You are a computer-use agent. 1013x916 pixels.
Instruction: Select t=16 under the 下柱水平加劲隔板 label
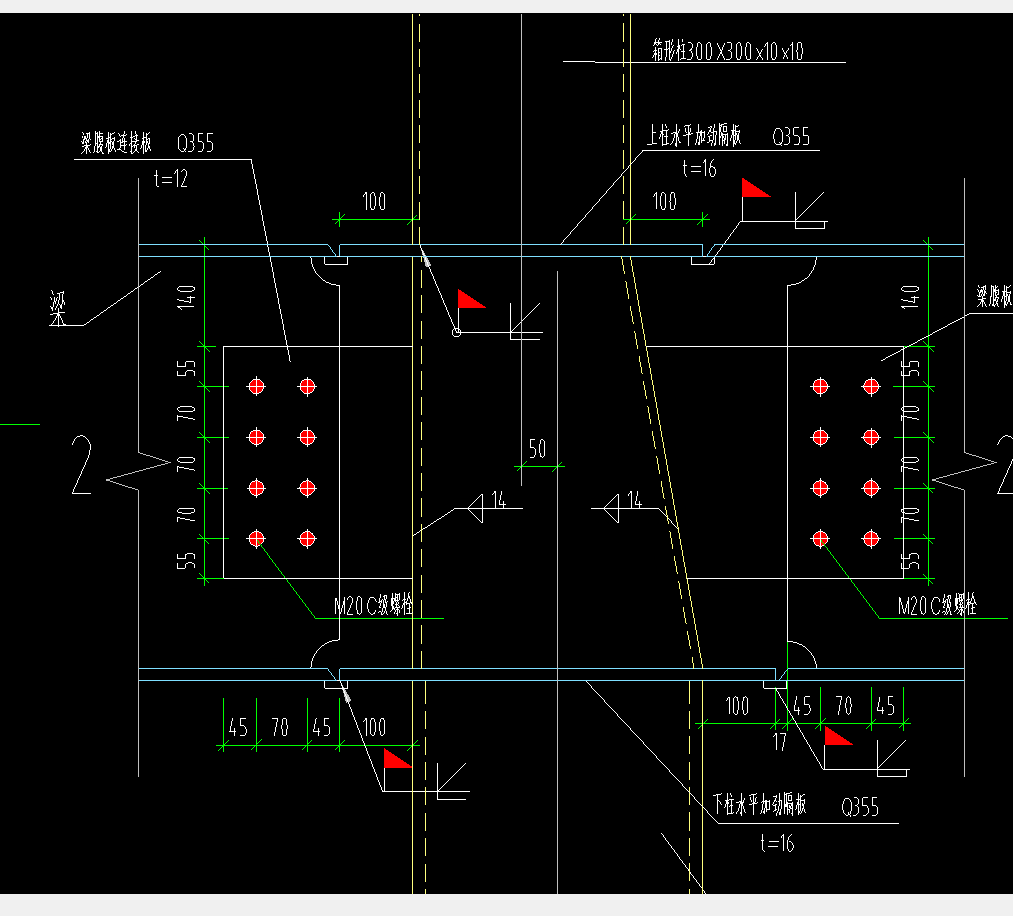coord(777,843)
